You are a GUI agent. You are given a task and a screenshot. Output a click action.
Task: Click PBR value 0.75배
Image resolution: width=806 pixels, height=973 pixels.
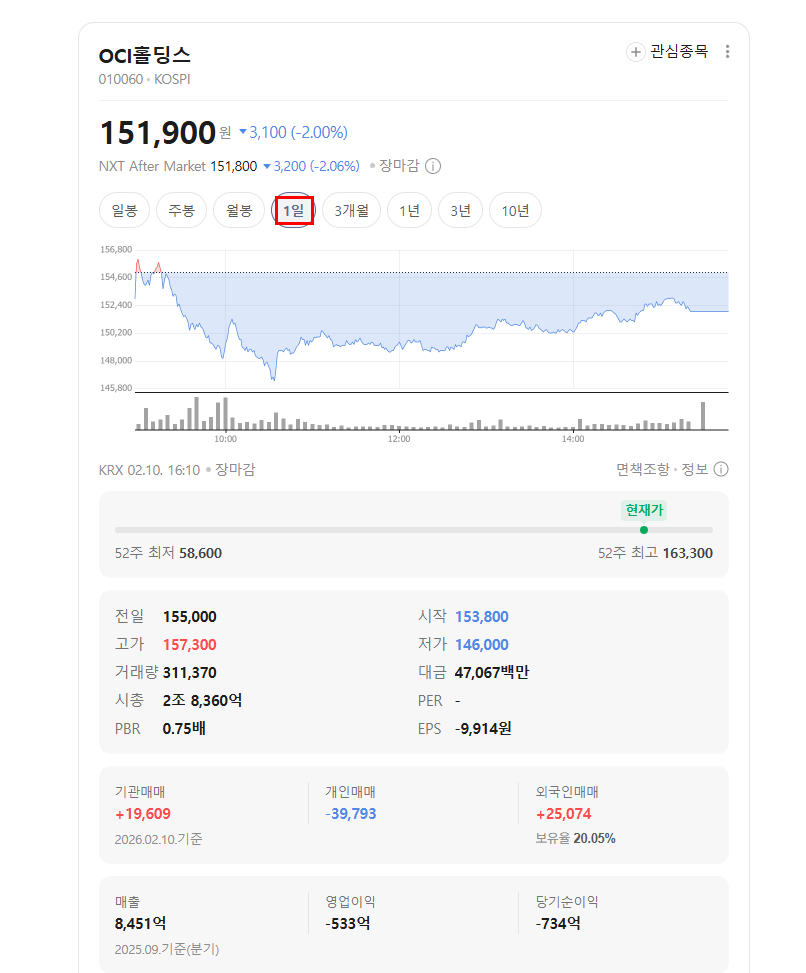(184, 729)
